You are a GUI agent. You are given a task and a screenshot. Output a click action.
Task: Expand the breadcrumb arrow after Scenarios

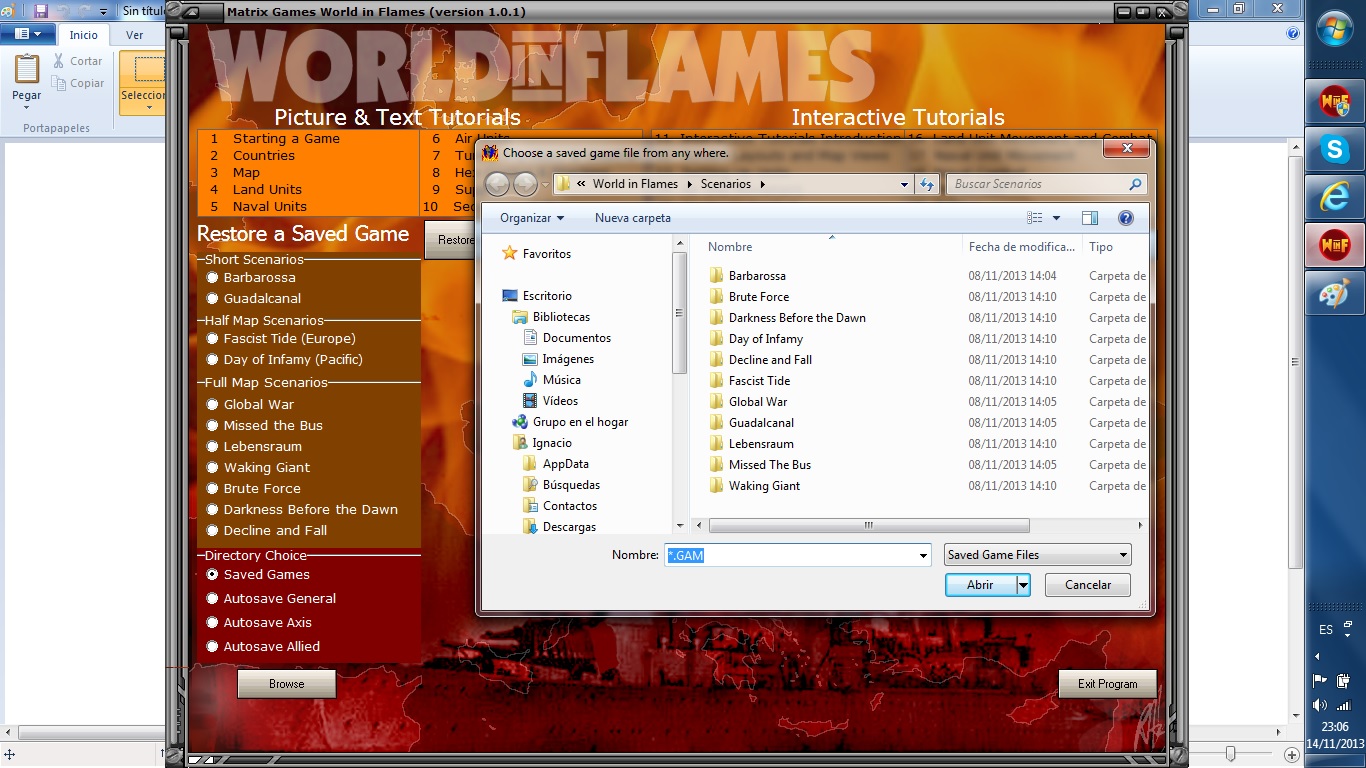click(762, 184)
